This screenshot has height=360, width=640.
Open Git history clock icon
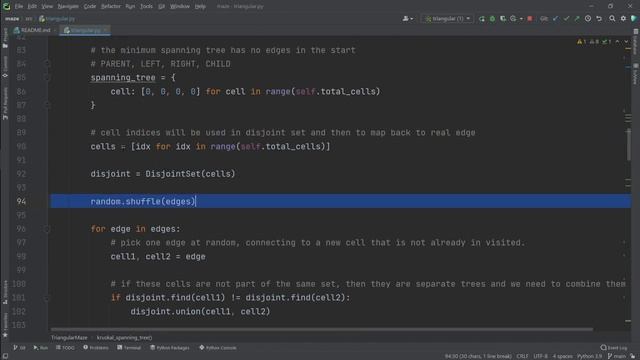pyautogui.click(x=588, y=19)
